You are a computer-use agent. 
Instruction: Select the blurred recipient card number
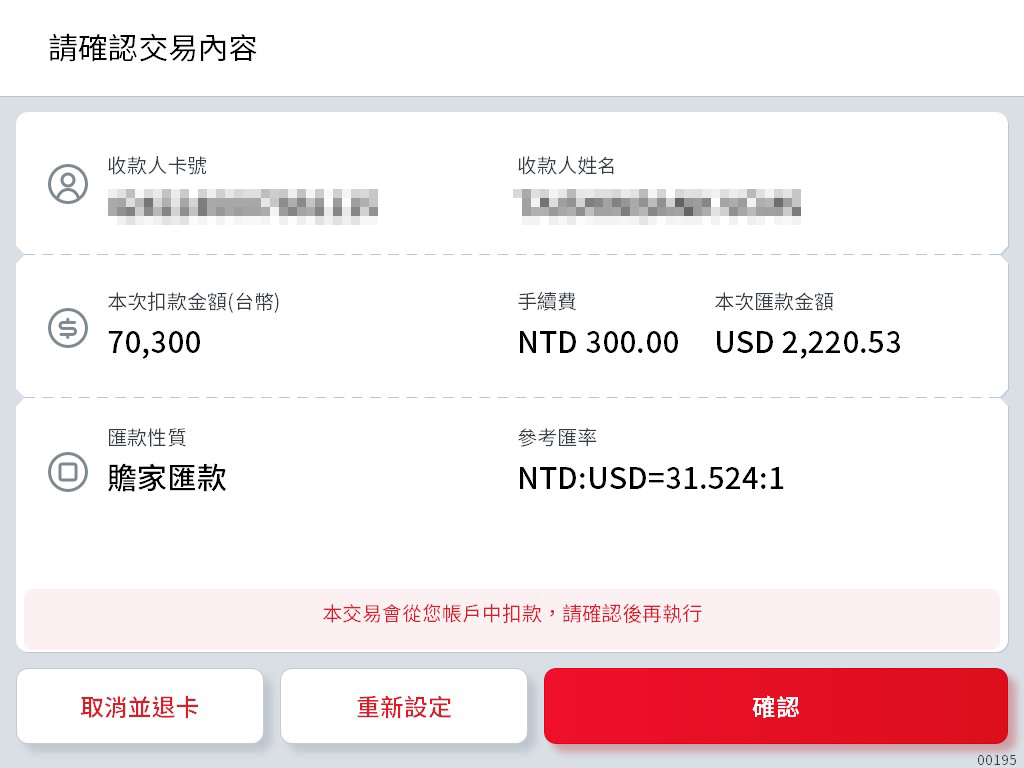coord(243,204)
